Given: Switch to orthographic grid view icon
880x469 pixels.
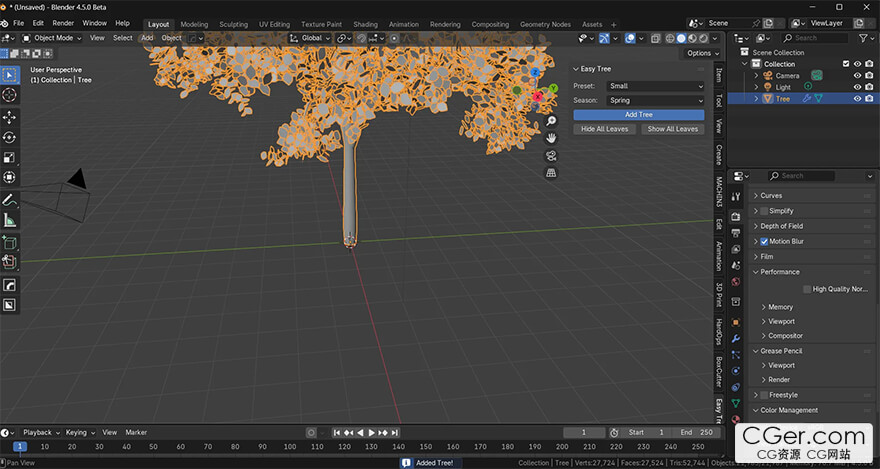Looking at the screenshot, I should (x=551, y=173).
